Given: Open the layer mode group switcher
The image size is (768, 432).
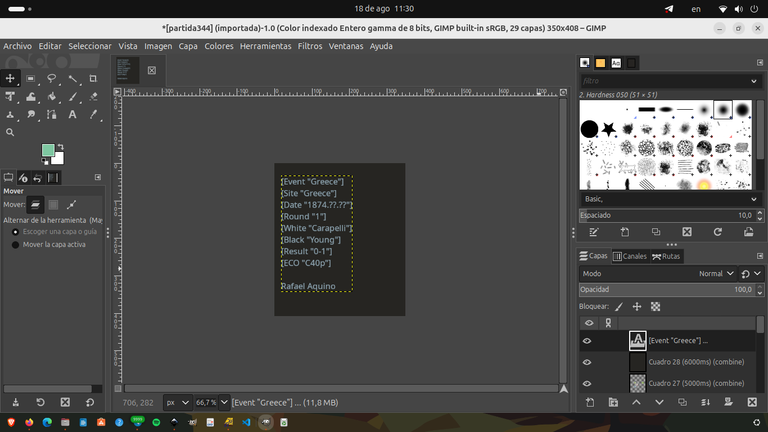Looking at the screenshot, I should click(x=751, y=274).
